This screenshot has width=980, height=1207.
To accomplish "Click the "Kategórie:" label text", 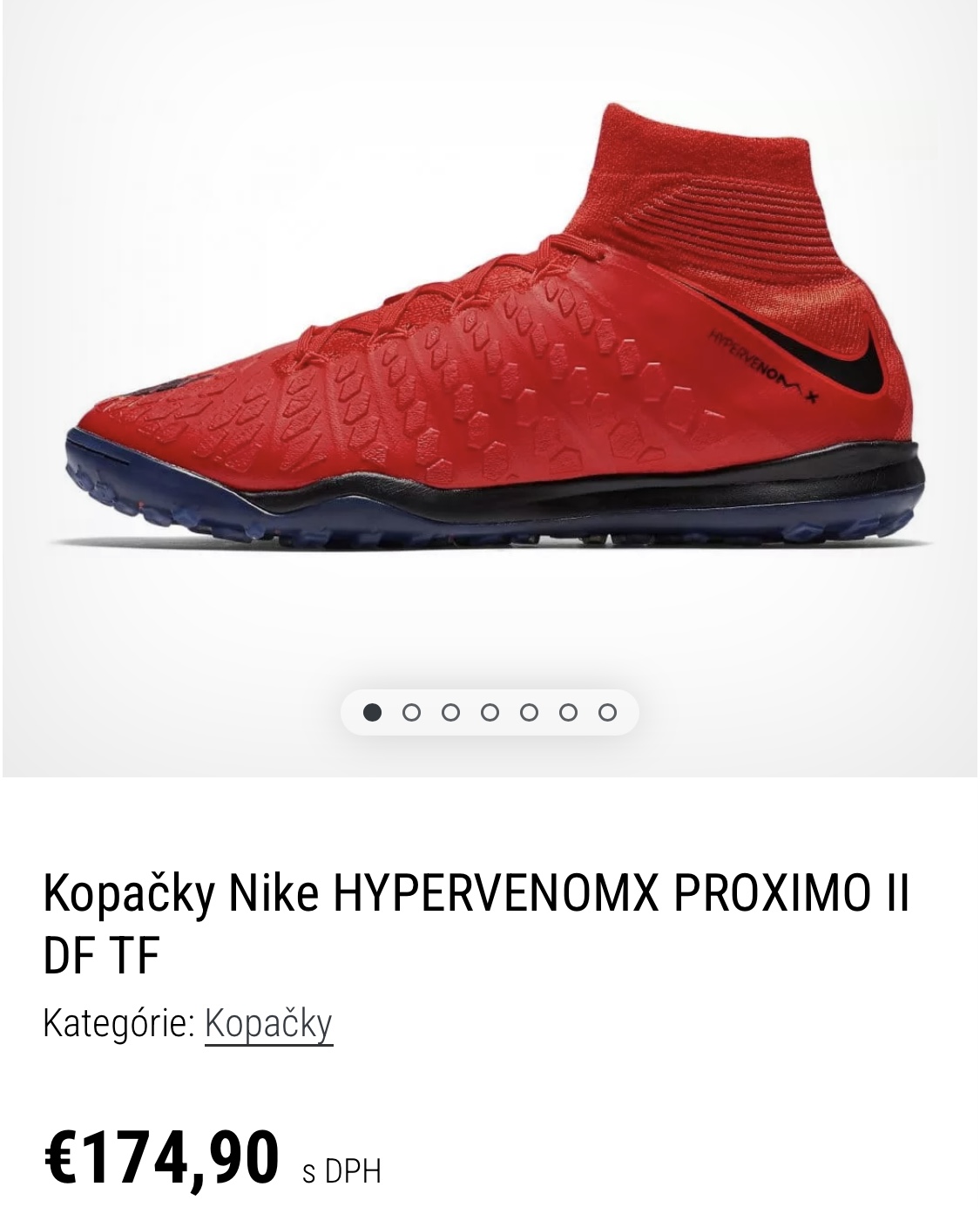I will click(x=118, y=1024).
